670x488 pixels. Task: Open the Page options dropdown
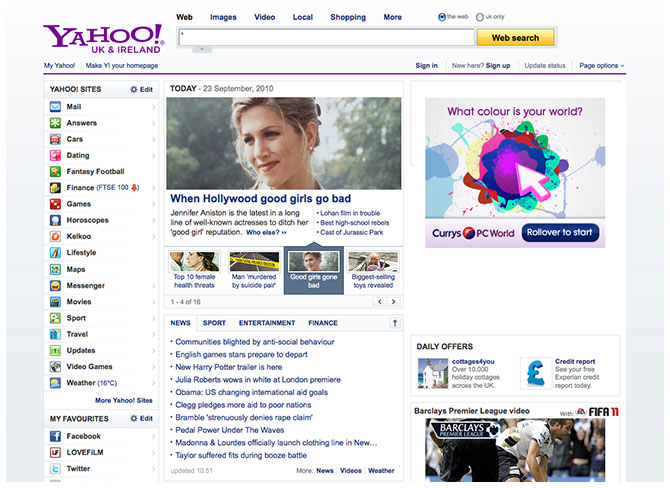602,65
